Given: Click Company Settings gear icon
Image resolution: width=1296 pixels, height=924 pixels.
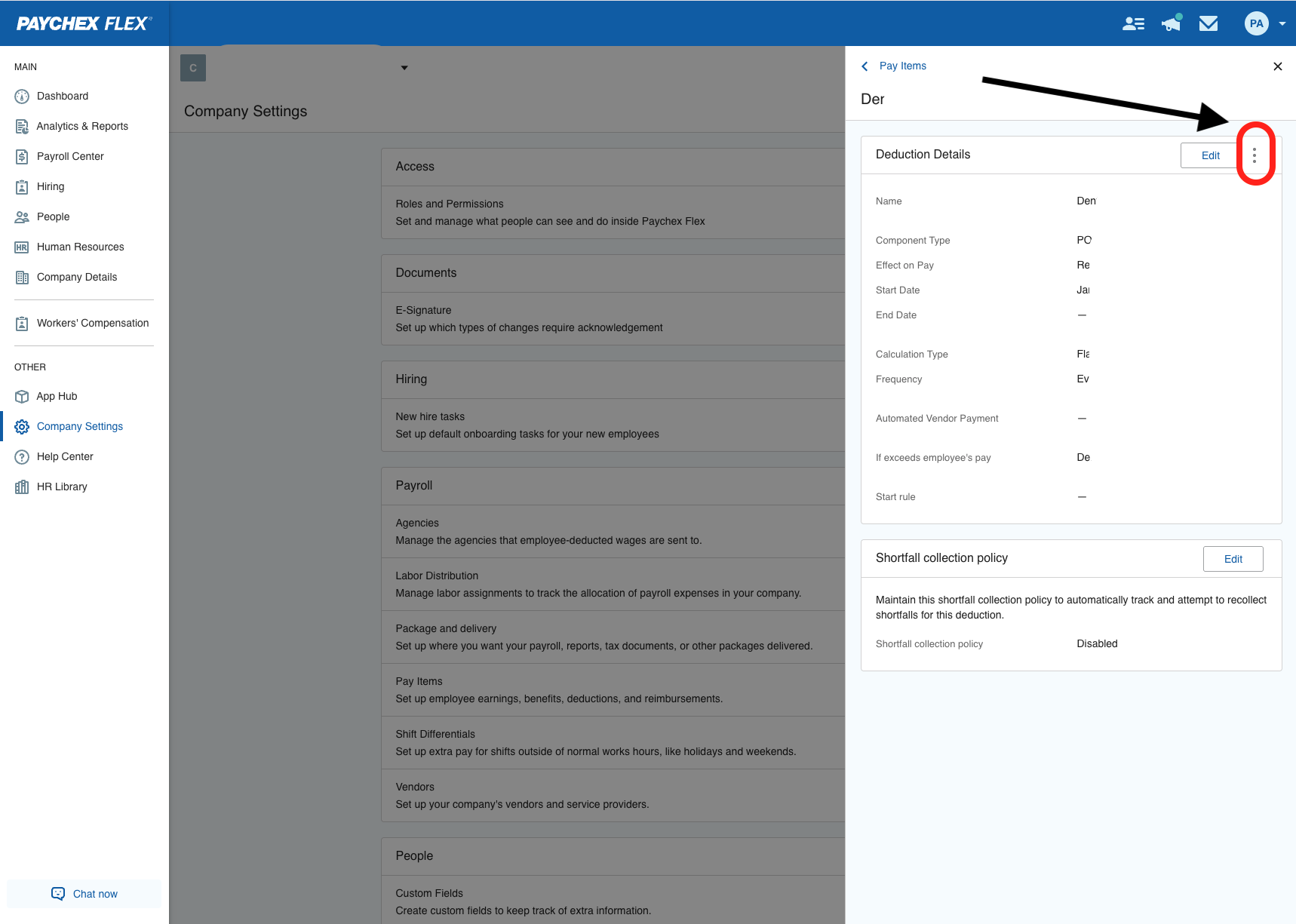Looking at the screenshot, I should (22, 426).
